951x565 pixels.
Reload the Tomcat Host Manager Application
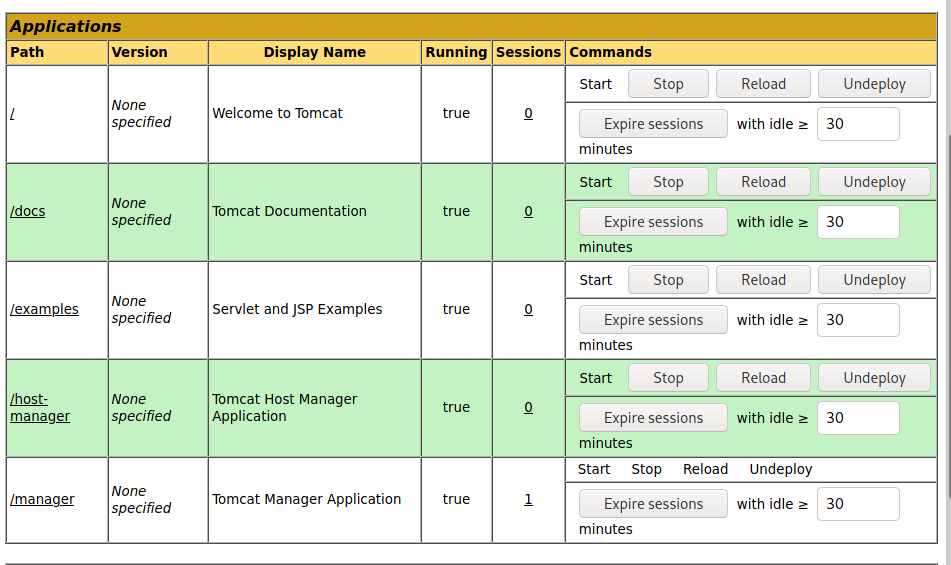(x=763, y=378)
